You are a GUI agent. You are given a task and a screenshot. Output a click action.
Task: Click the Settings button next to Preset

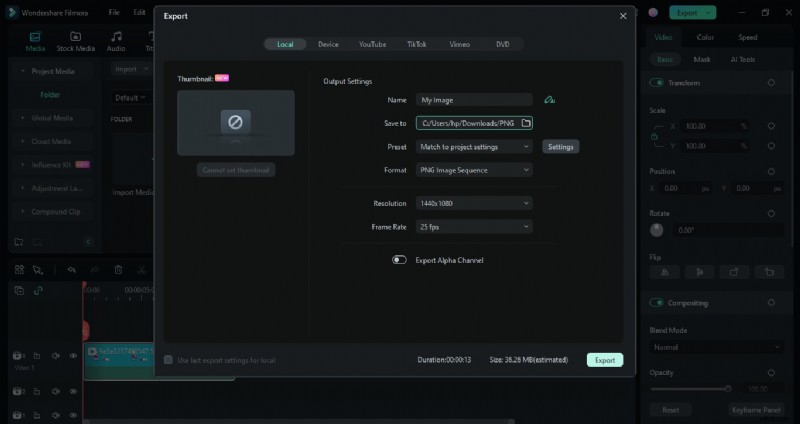[561, 147]
